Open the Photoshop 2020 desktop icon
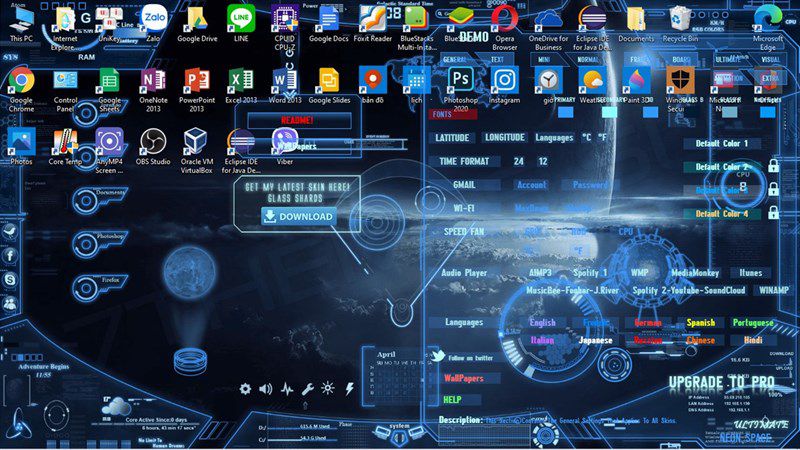This screenshot has width=800, height=450. [x=460, y=86]
